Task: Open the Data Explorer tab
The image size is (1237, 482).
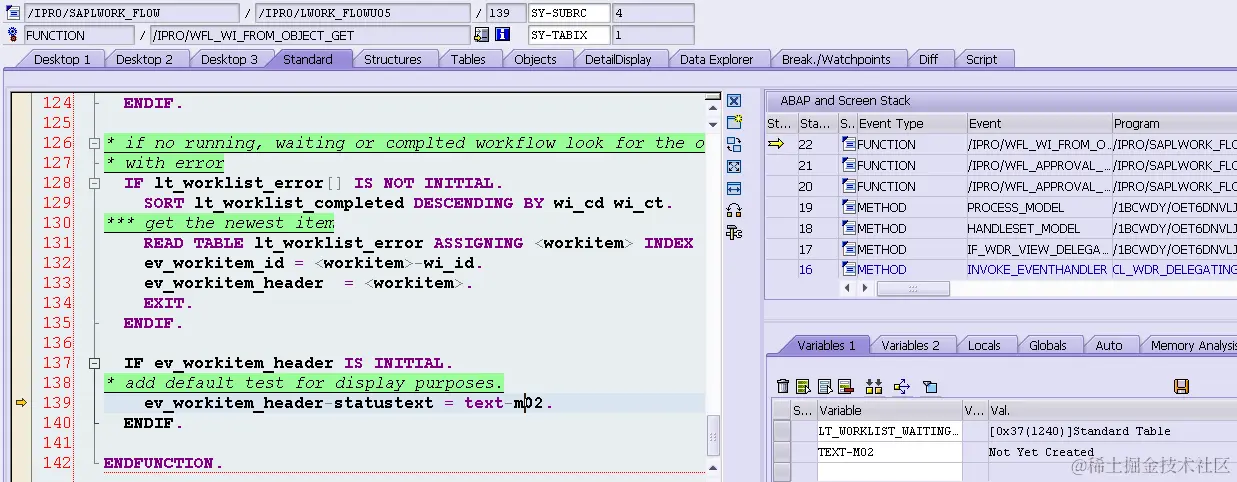Action: [x=716, y=59]
